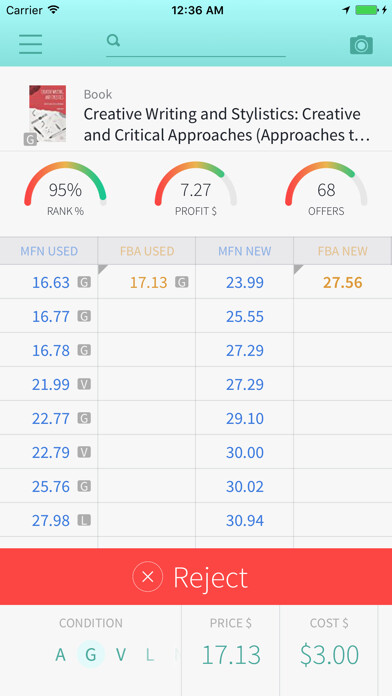The width and height of the screenshot is (392, 696).
Task: Tap G badge on book cover
Action: pos(30,140)
